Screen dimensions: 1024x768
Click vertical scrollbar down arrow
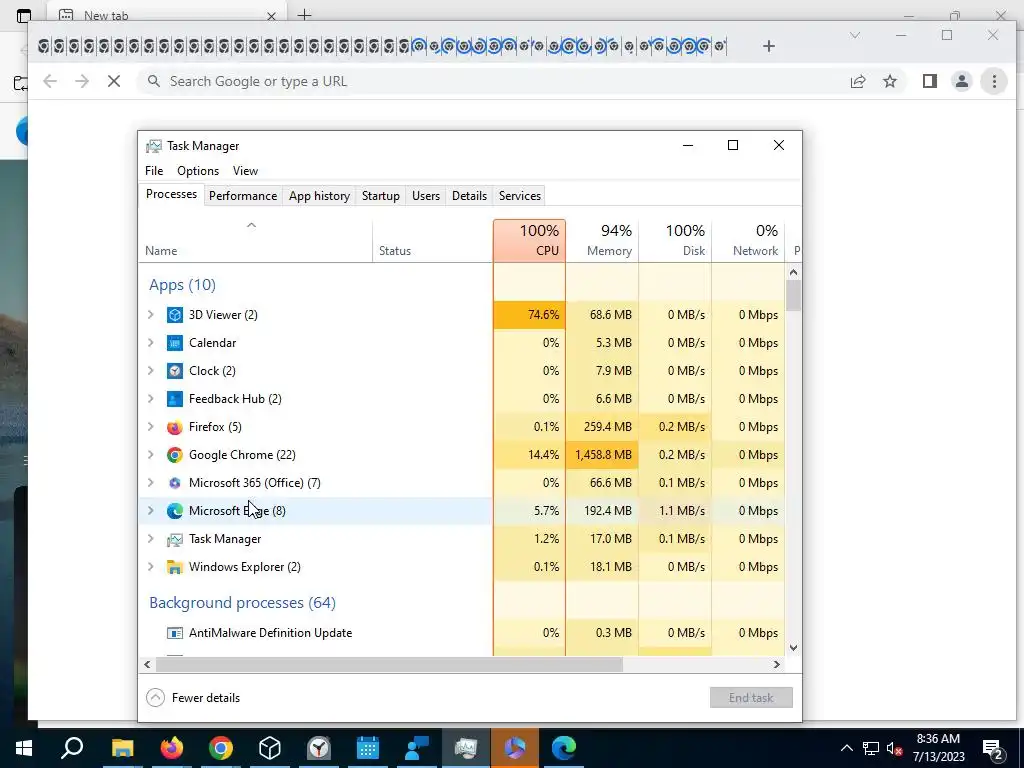coord(793,648)
